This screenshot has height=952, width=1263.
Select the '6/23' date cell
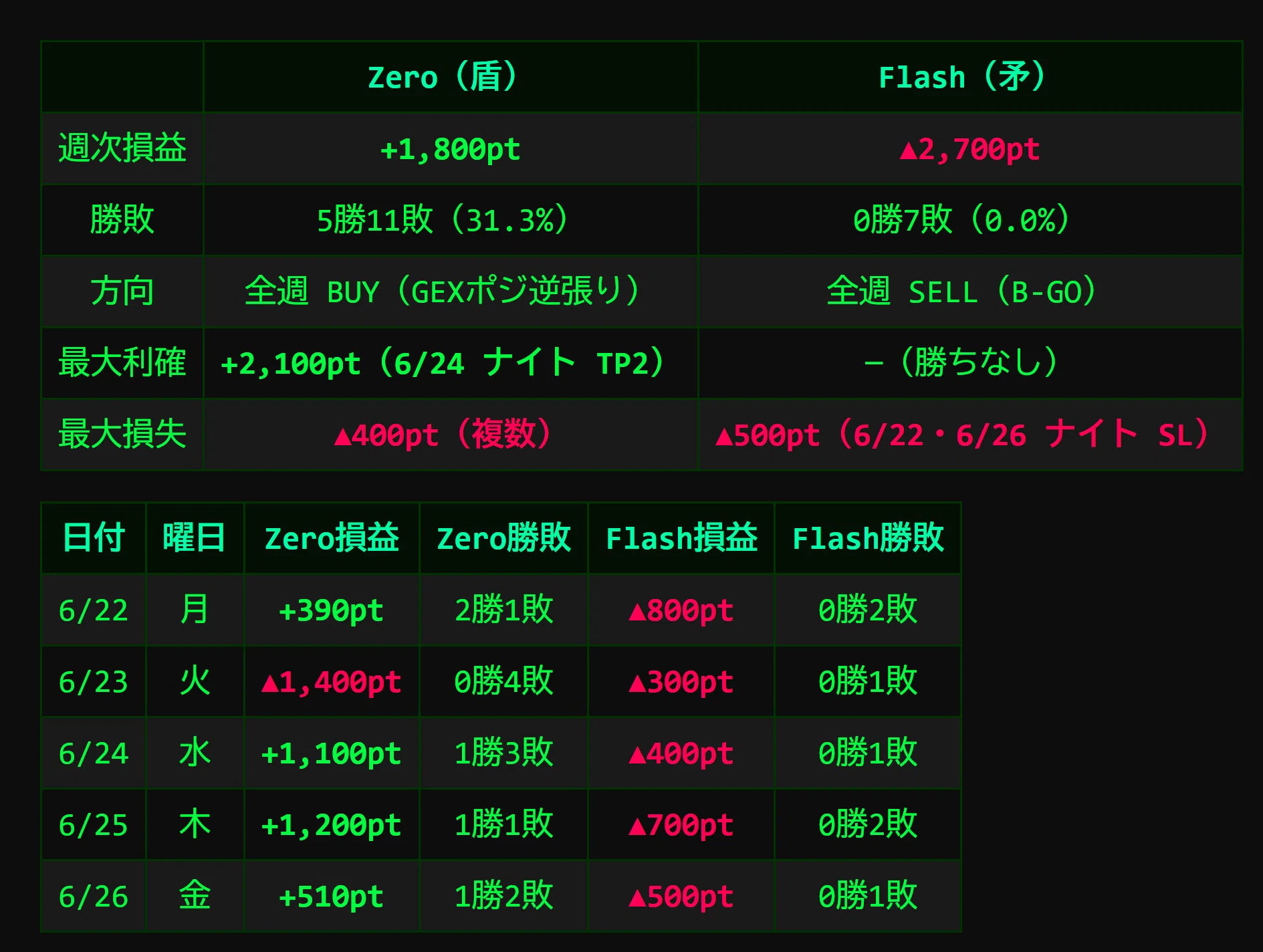pos(94,681)
